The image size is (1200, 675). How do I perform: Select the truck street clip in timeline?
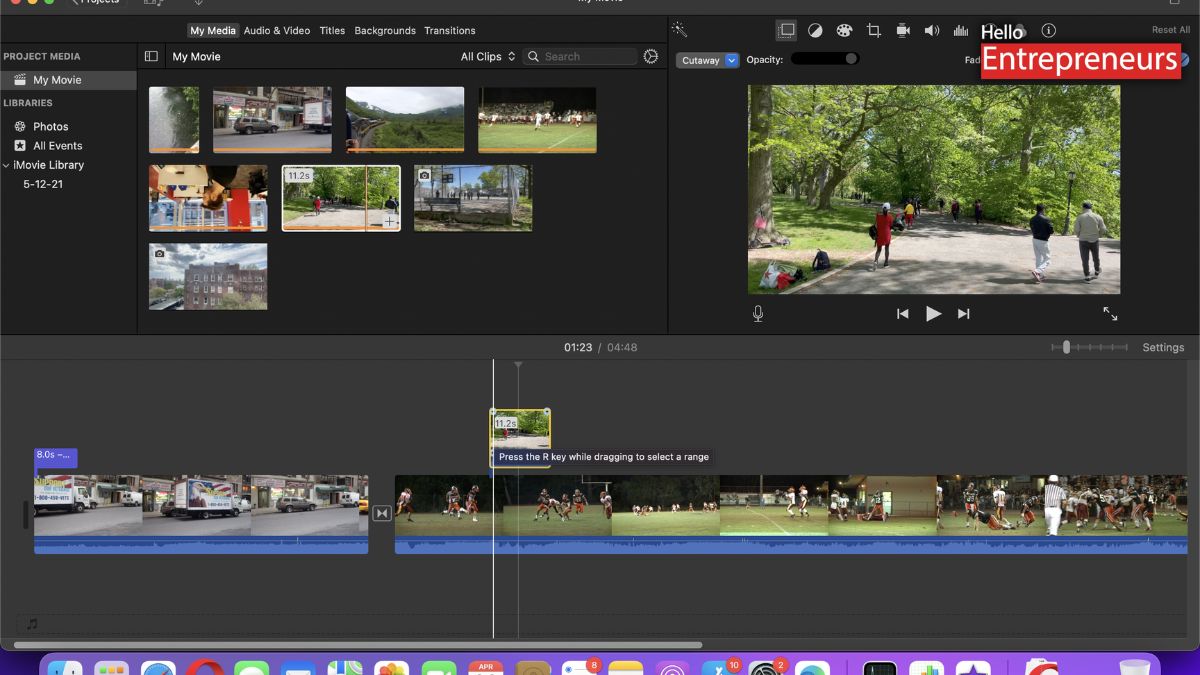click(x=201, y=514)
